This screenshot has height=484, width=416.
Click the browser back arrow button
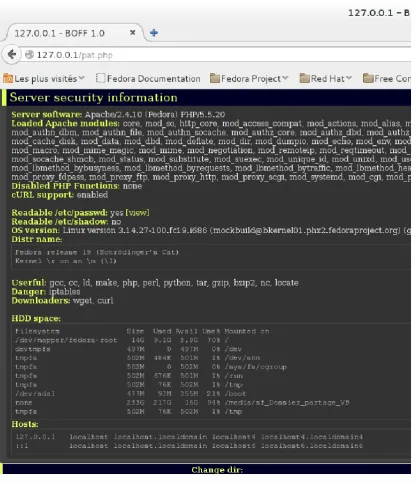click(x=12, y=54)
